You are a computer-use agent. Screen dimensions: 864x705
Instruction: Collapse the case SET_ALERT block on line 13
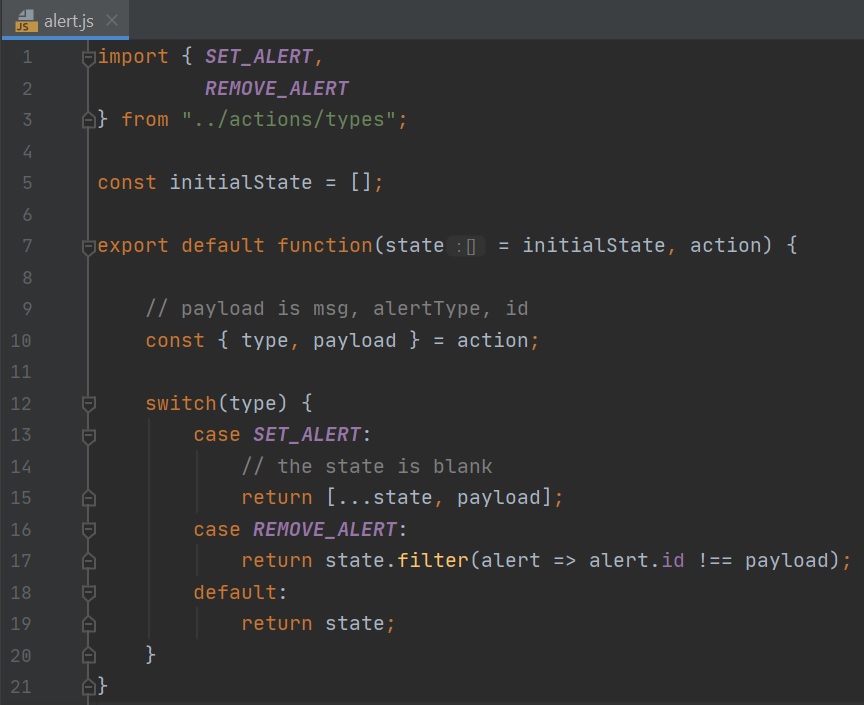(x=88, y=435)
